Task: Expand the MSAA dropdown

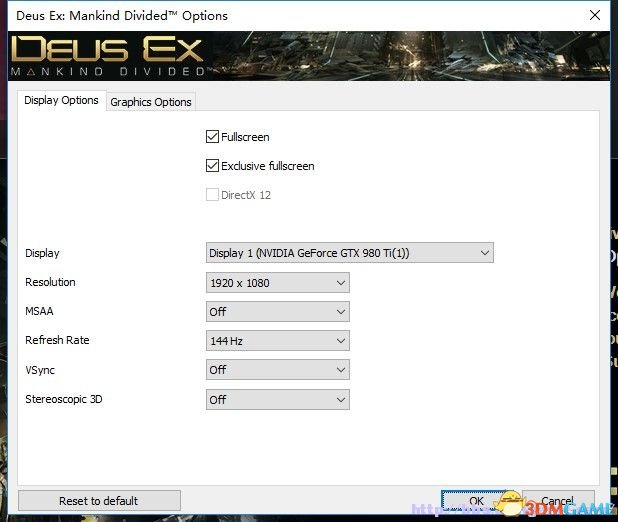Action: 277,311
